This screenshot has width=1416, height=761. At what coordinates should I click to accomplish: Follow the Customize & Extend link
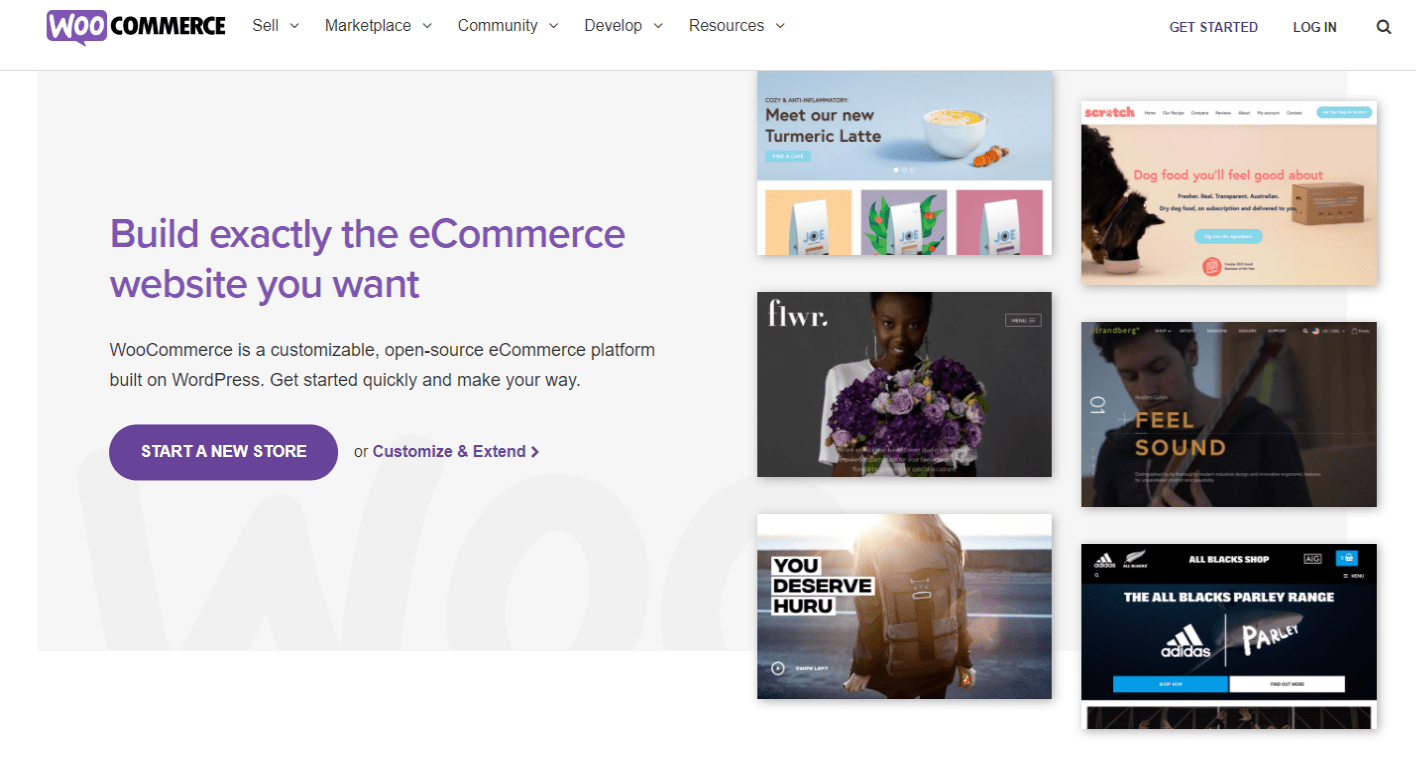point(449,452)
